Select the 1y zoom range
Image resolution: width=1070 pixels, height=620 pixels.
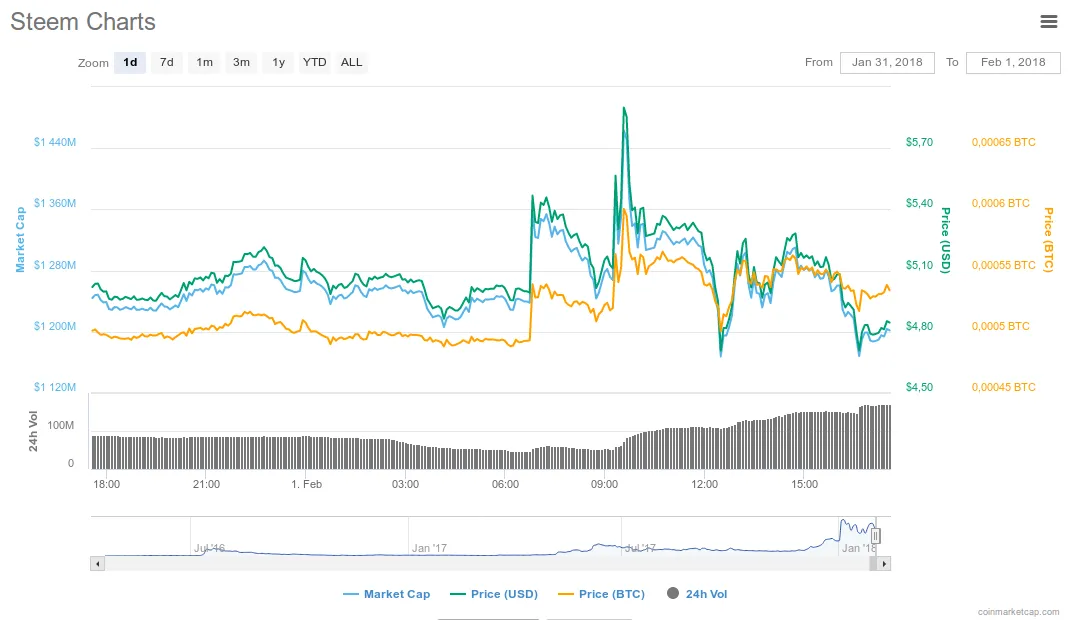tap(278, 62)
